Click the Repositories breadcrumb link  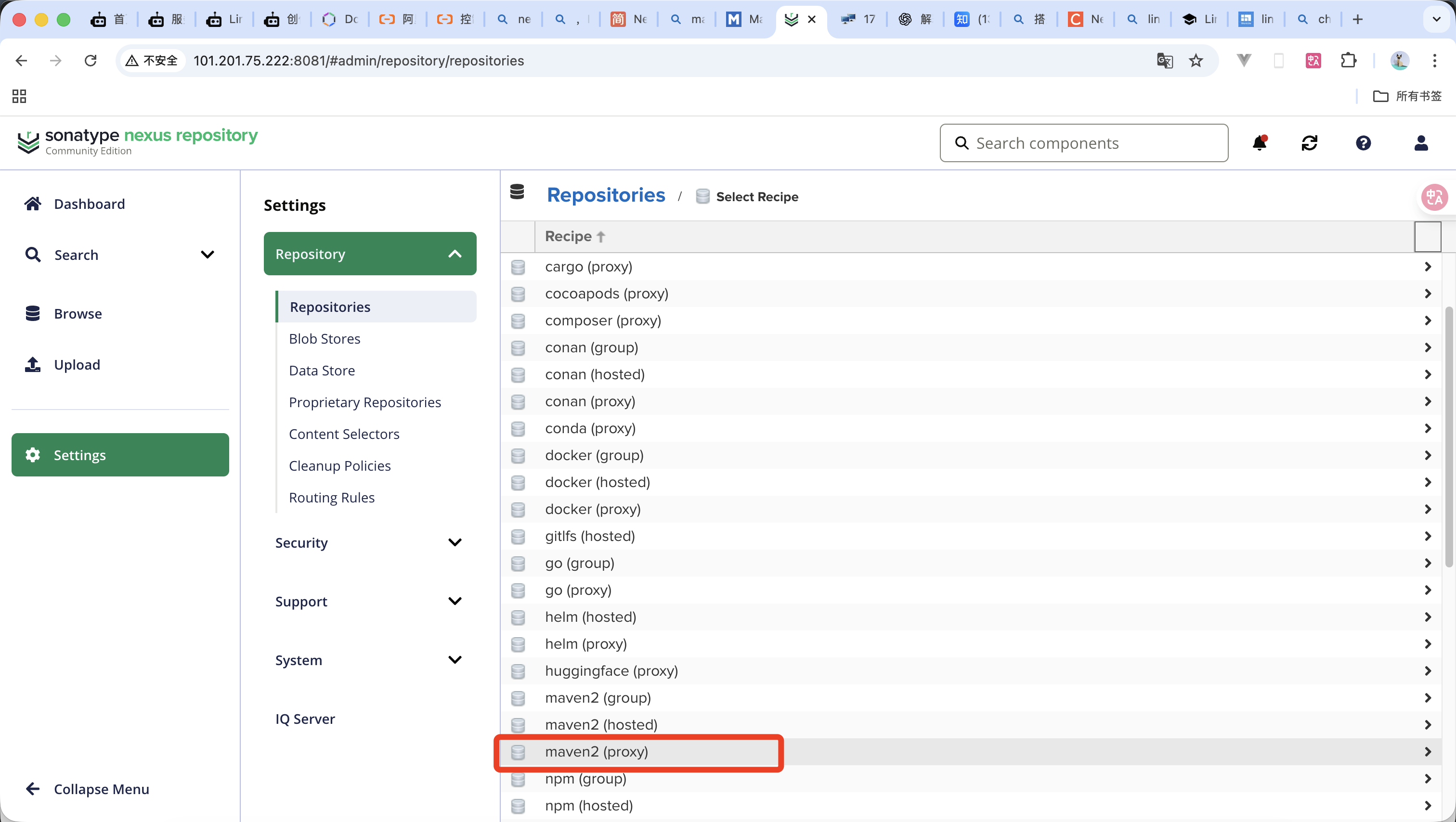coord(606,195)
